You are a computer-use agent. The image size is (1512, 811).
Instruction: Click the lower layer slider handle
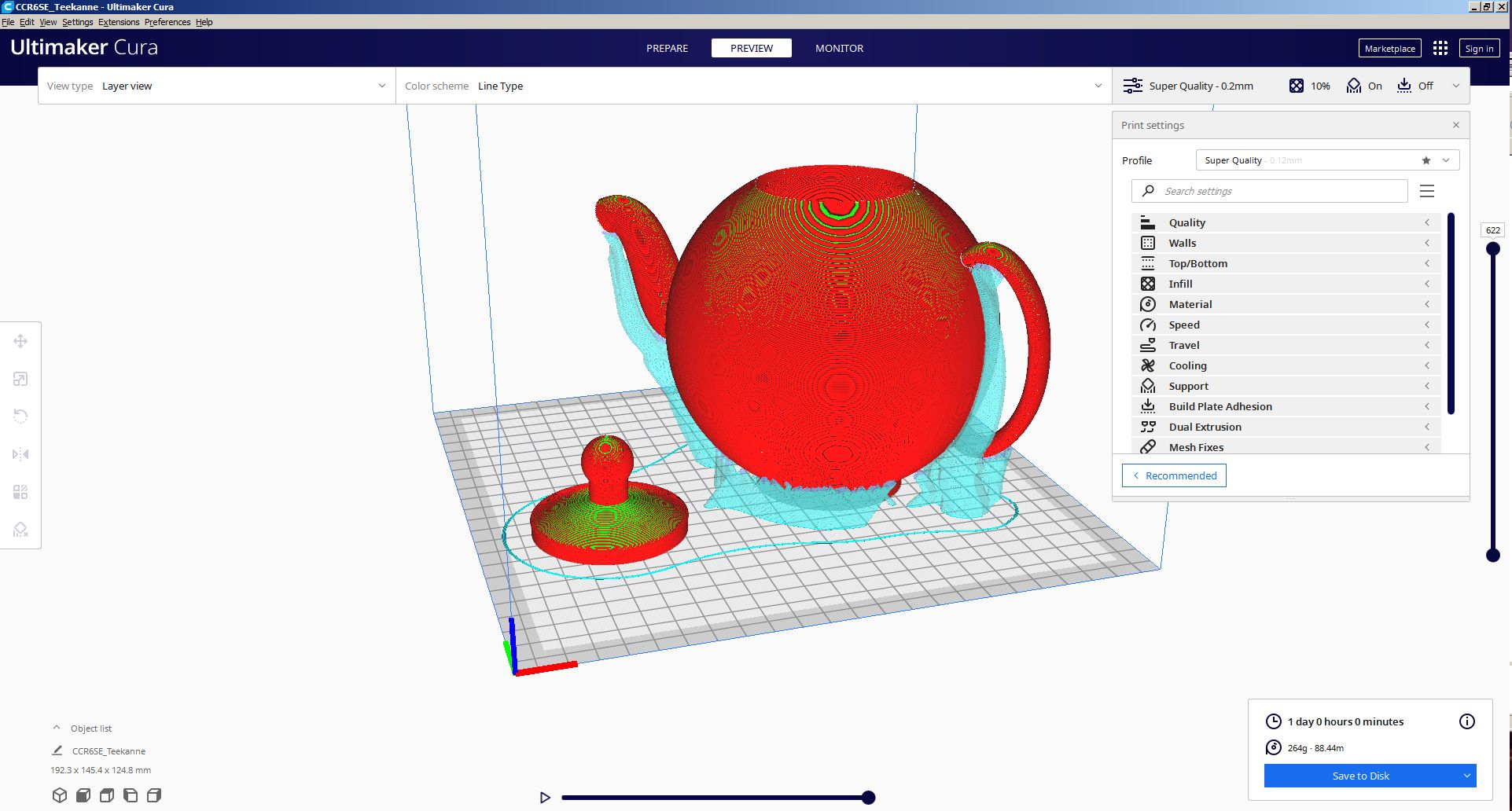1493,555
